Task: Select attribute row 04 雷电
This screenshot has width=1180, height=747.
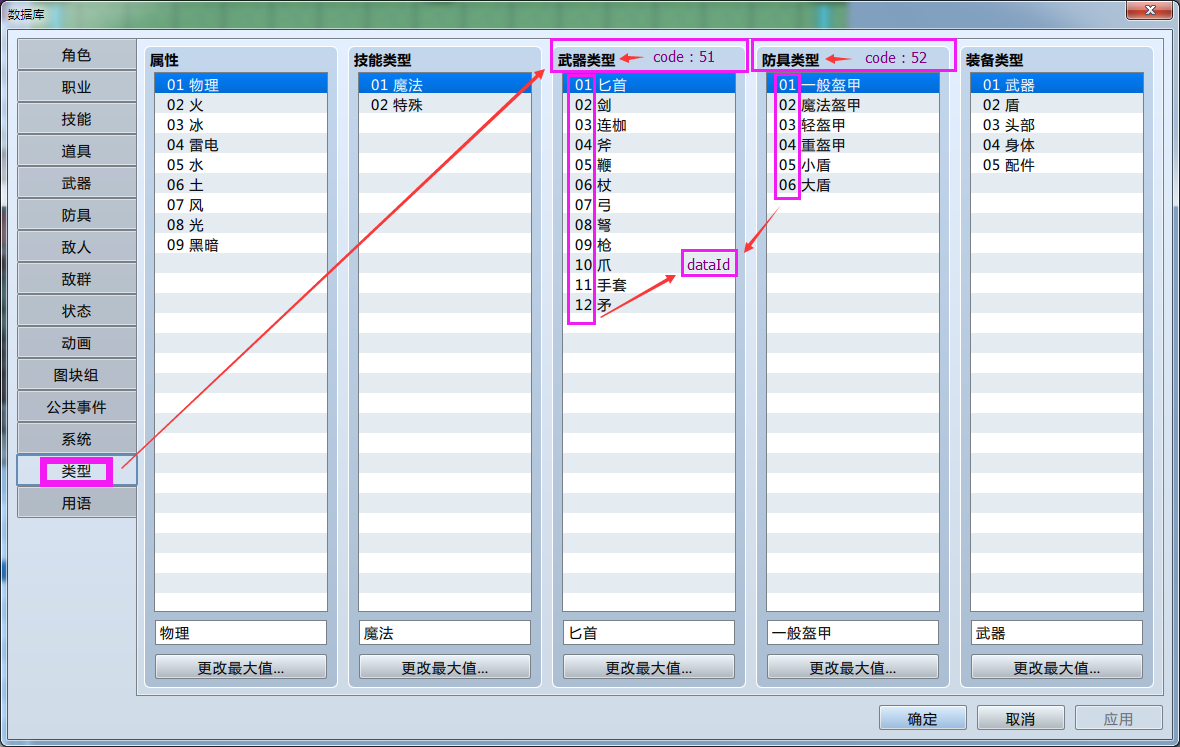Action: 241,144
